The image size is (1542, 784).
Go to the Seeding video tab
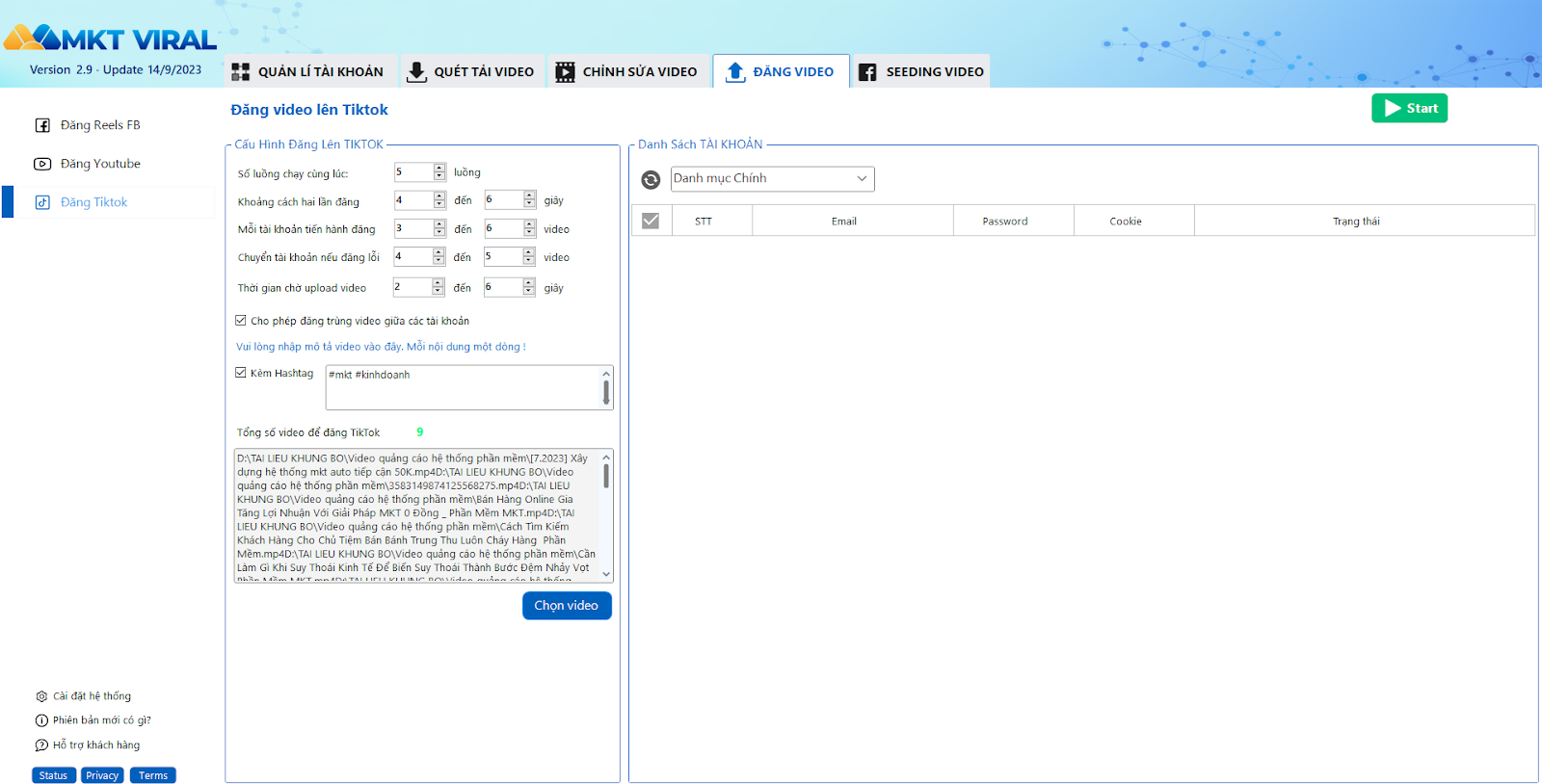point(921,71)
